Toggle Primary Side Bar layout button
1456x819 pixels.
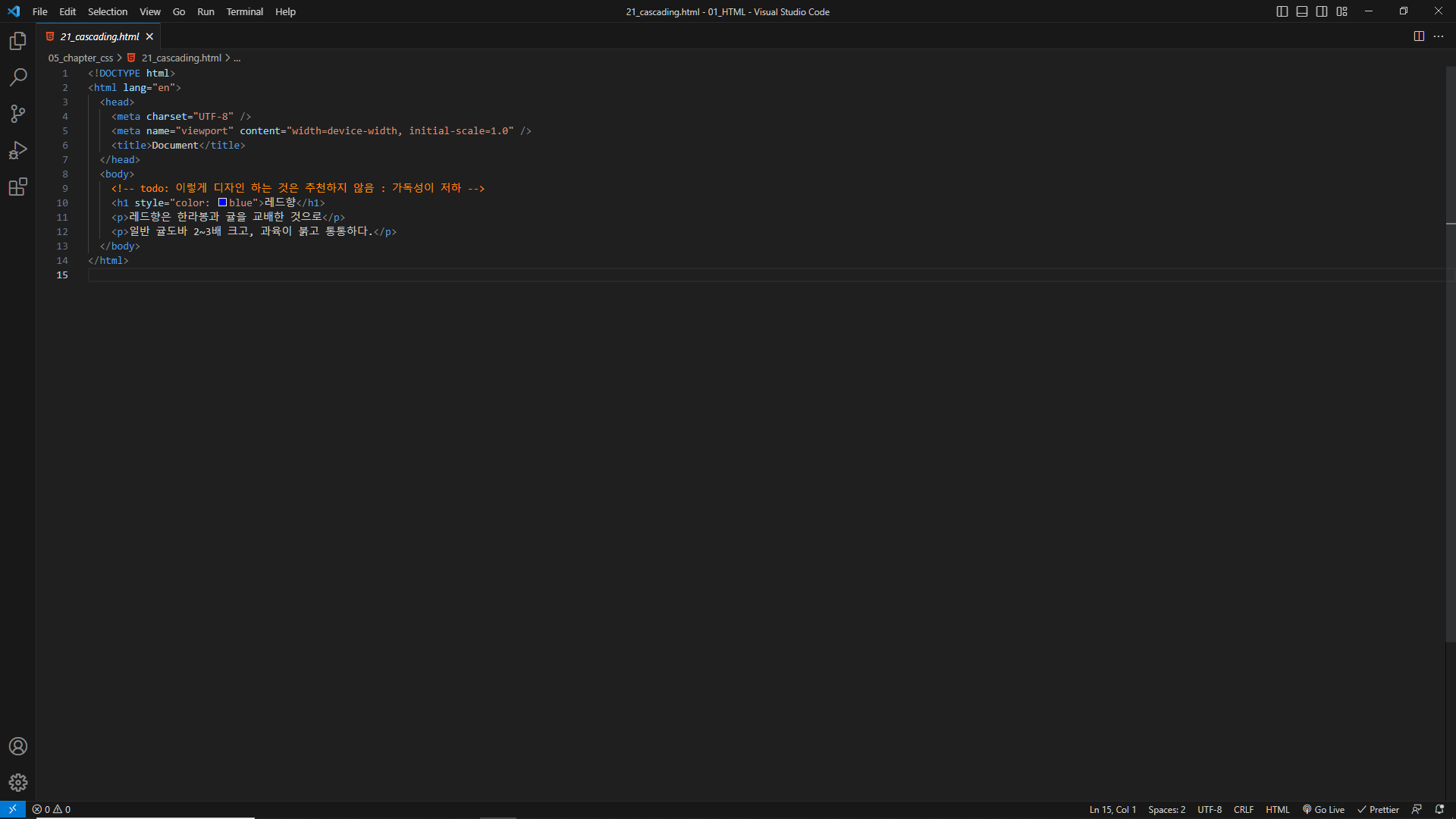coord(1282,11)
